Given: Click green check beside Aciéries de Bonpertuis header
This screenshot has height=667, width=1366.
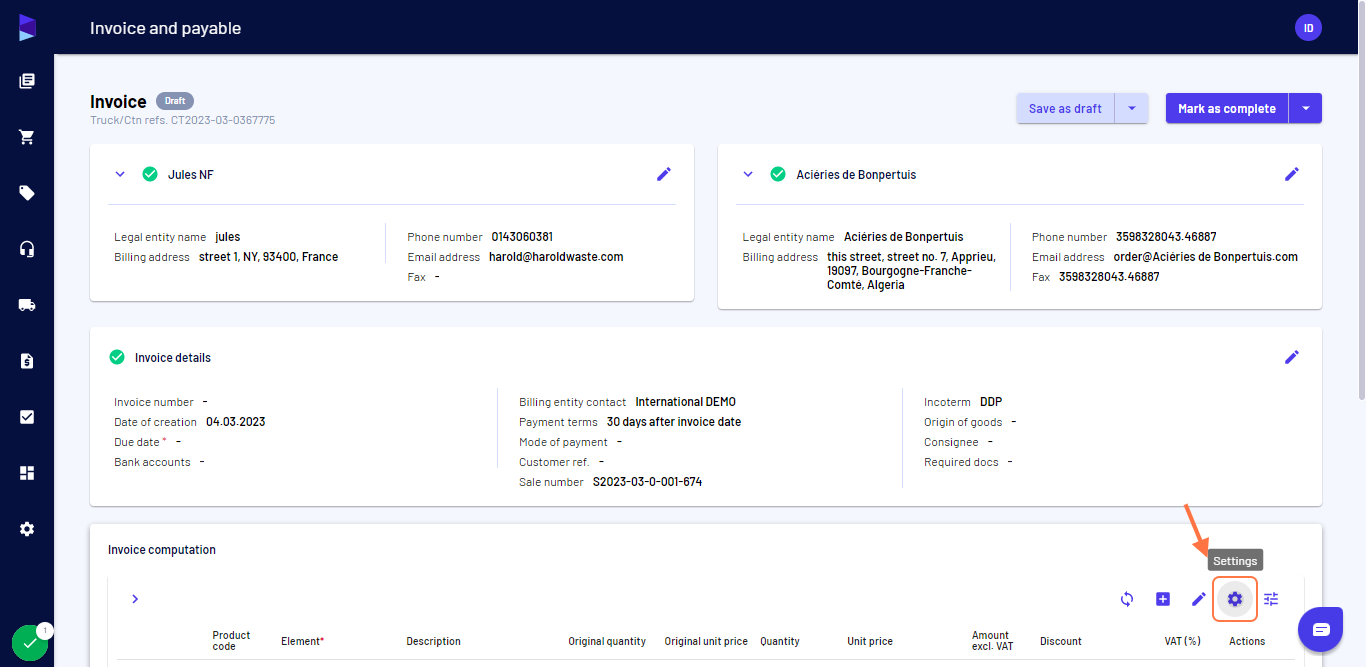Looking at the screenshot, I should 778,174.
